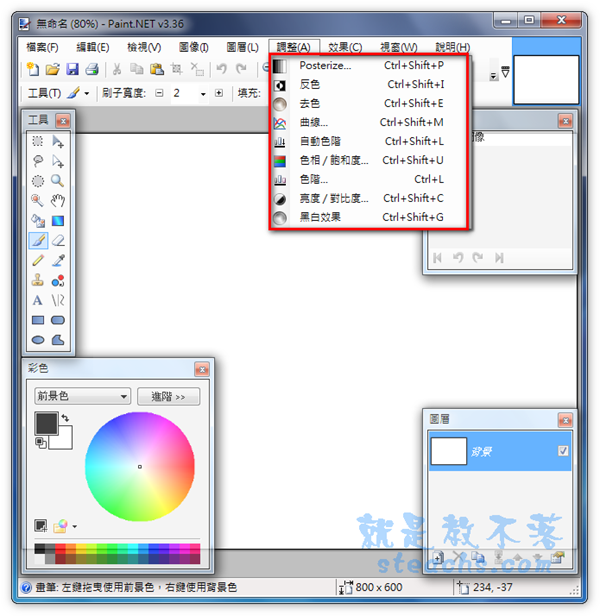This screenshot has width=600, height=616.
Task: Select the Eraser tool
Action: [x=58, y=240]
